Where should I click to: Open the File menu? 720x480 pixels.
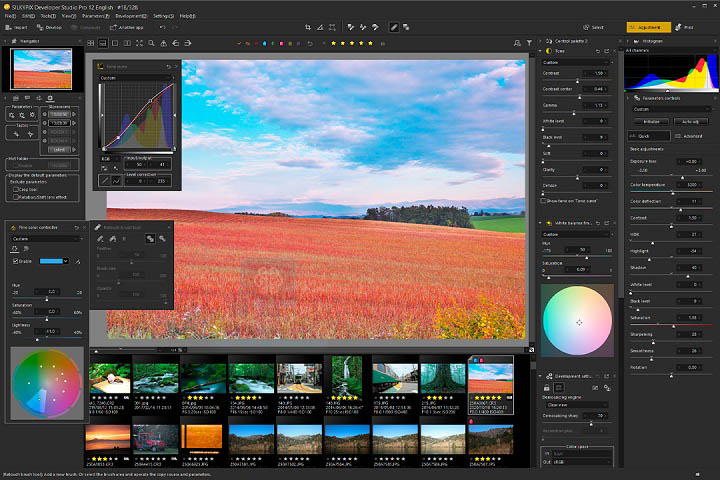[10, 16]
